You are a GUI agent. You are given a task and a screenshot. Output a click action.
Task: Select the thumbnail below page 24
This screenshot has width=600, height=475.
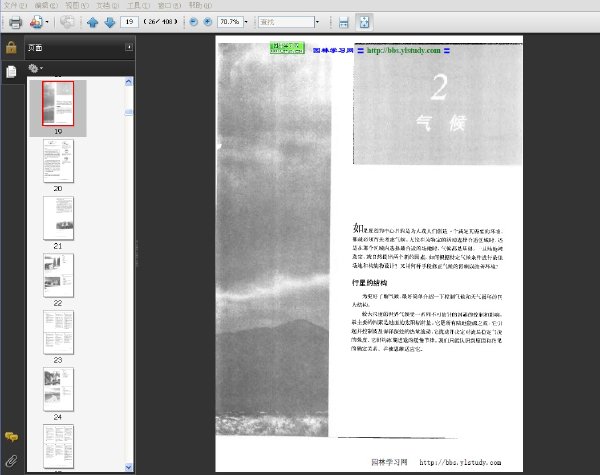58,446
